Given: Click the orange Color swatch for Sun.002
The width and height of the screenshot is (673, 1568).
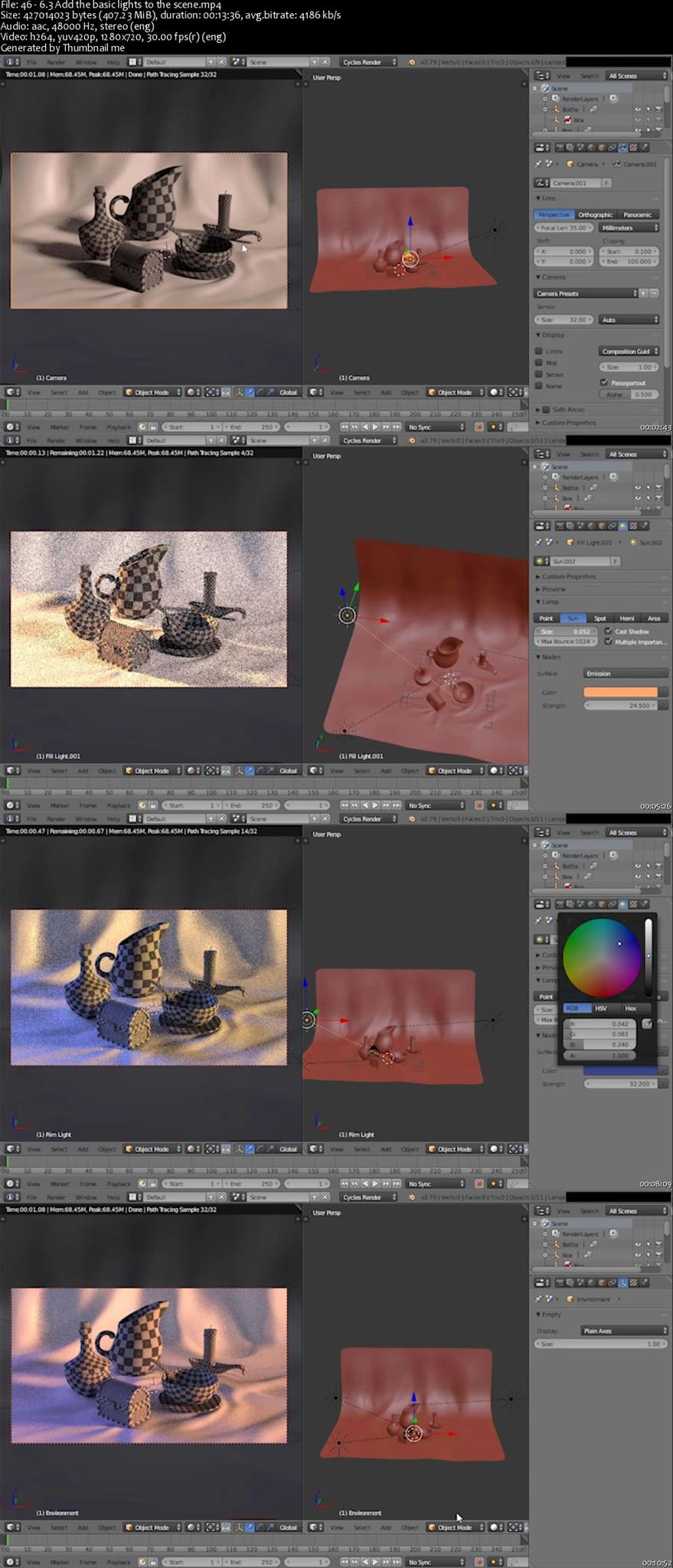Looking at the screenshot, I should pyautogui.click(x=621, y=691).
